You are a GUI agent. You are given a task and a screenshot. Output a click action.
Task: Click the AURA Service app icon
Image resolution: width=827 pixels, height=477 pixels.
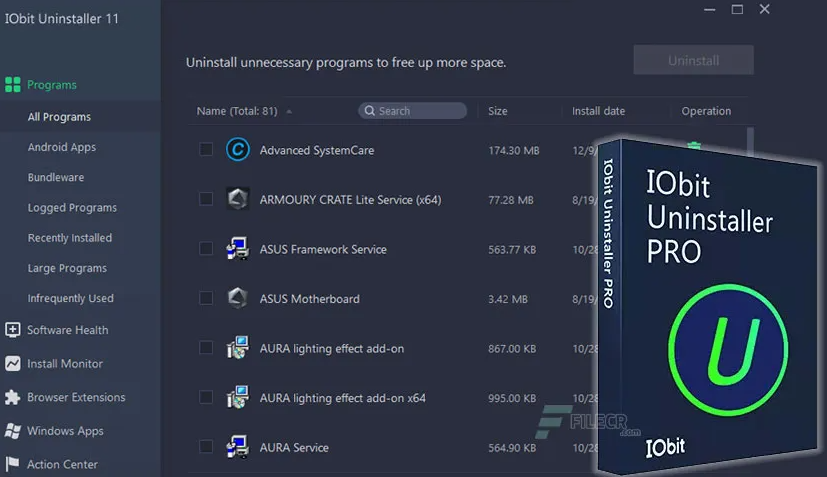point(238,447)
